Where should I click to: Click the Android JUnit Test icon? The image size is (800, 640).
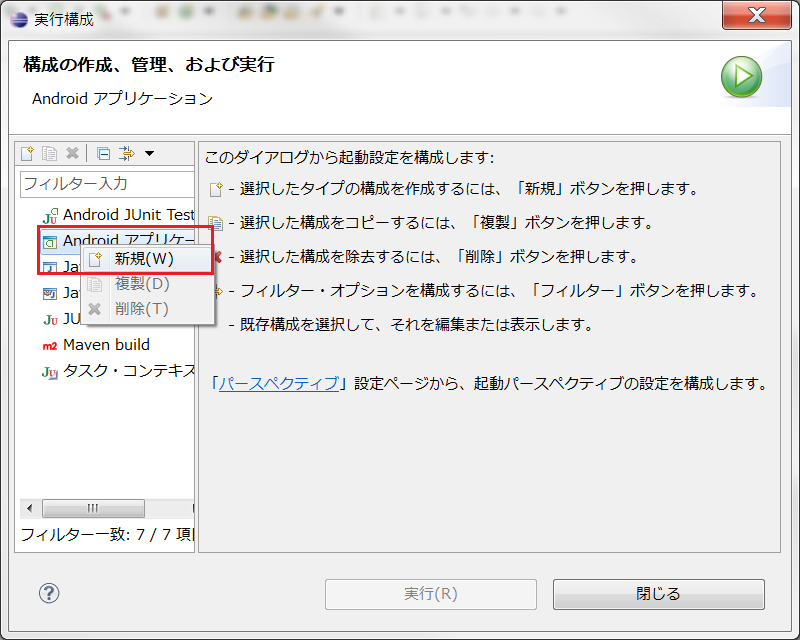pos(50,216)
